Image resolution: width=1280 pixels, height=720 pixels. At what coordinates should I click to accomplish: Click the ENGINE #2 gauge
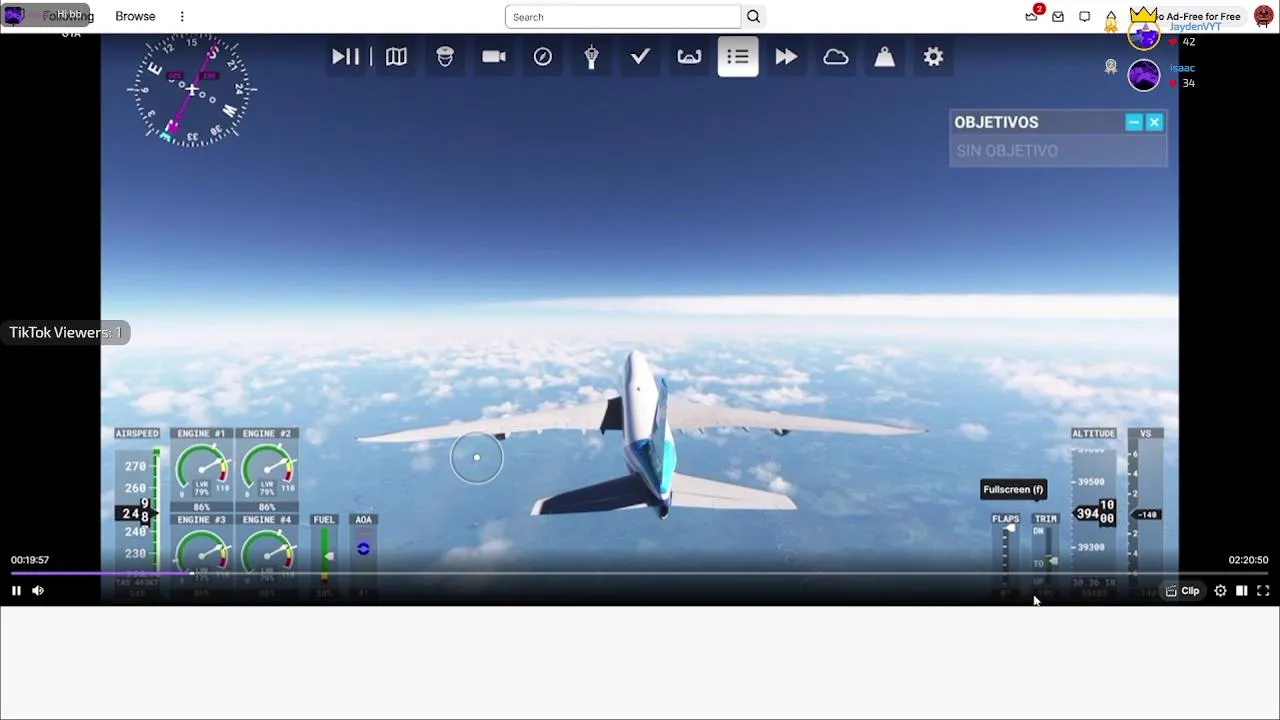(267, 470)
